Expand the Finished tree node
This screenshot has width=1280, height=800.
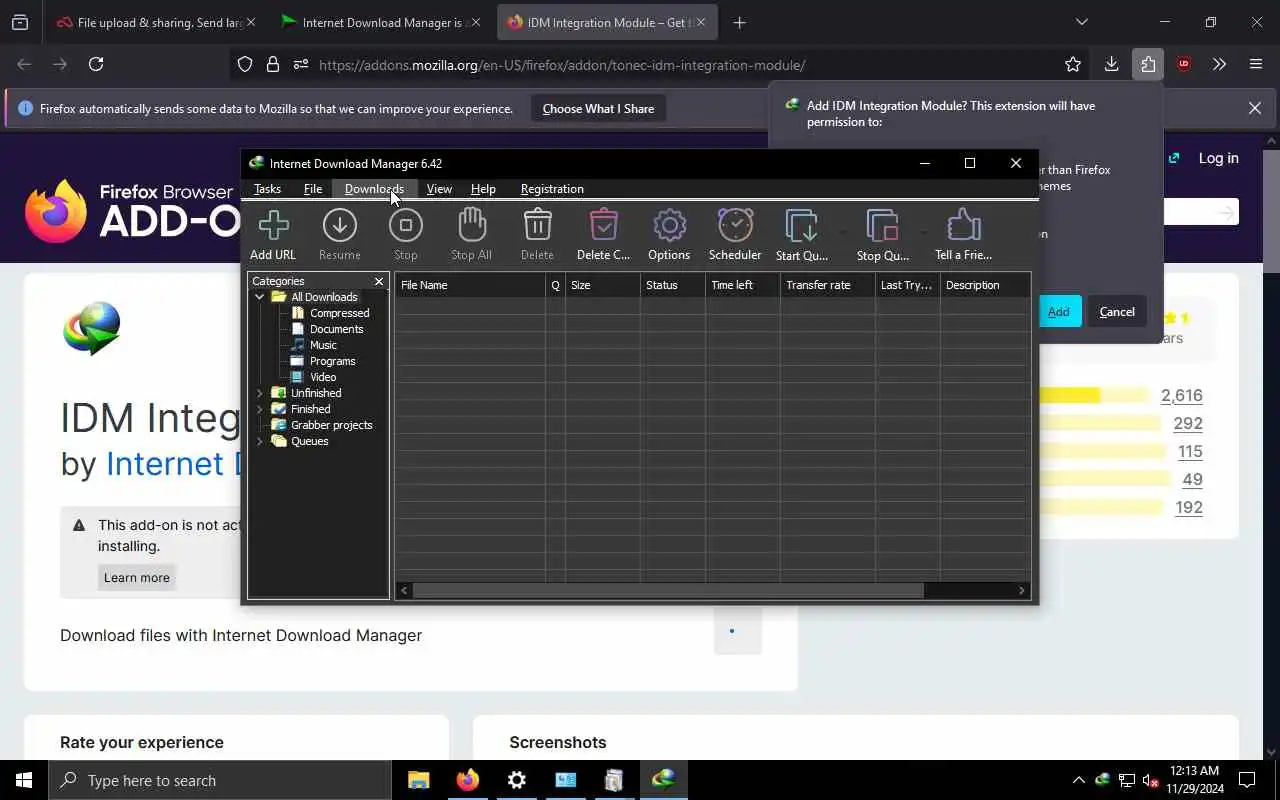pyautogui.click(x=260, y=409)
